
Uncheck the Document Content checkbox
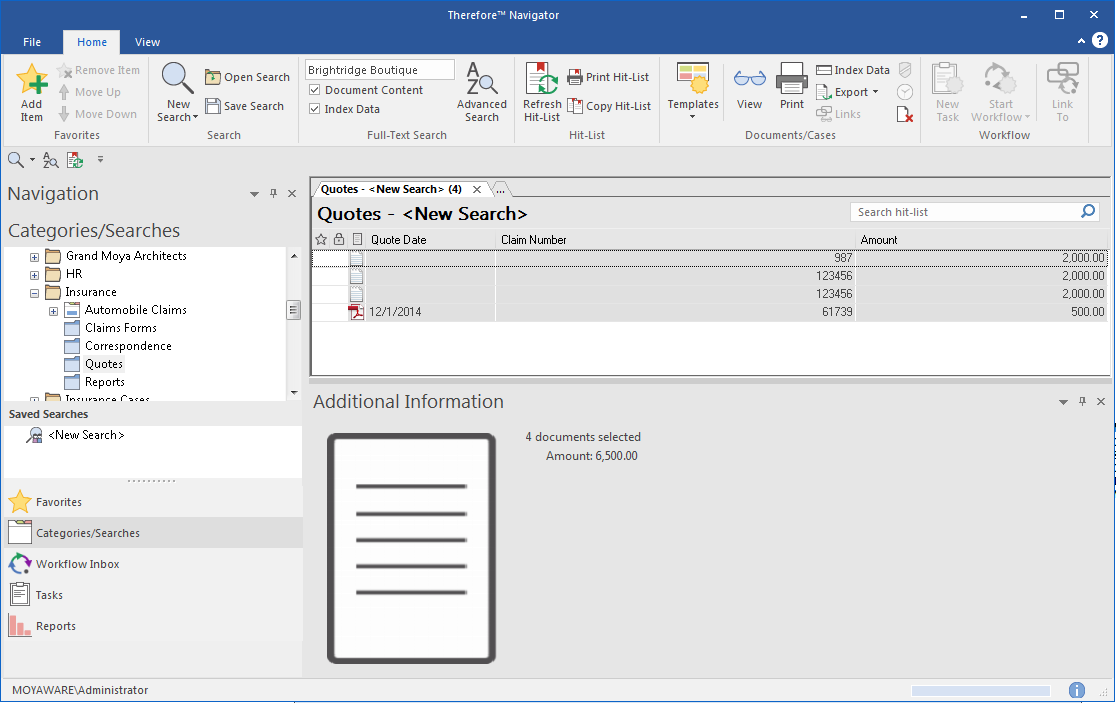pos(315,90)
